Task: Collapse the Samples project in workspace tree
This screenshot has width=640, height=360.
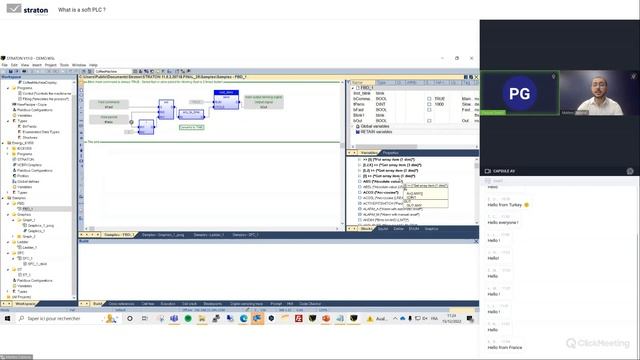Action: tap(3, 198)
